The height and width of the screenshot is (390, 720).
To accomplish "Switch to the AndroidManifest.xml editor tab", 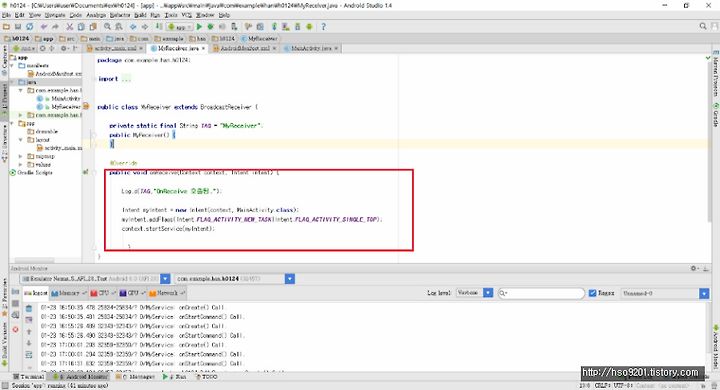I will (244, 48).
